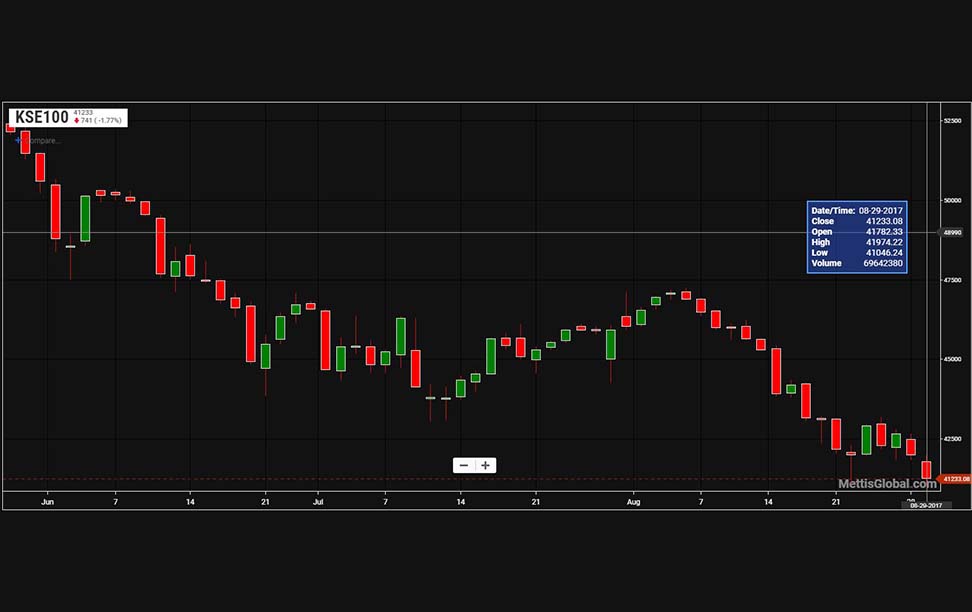The width and height of the screenshot is (972, 612).
Task: Click the Low value 41046.24 in tooltip
Action: pyautogui.click(x=884, y=252)
